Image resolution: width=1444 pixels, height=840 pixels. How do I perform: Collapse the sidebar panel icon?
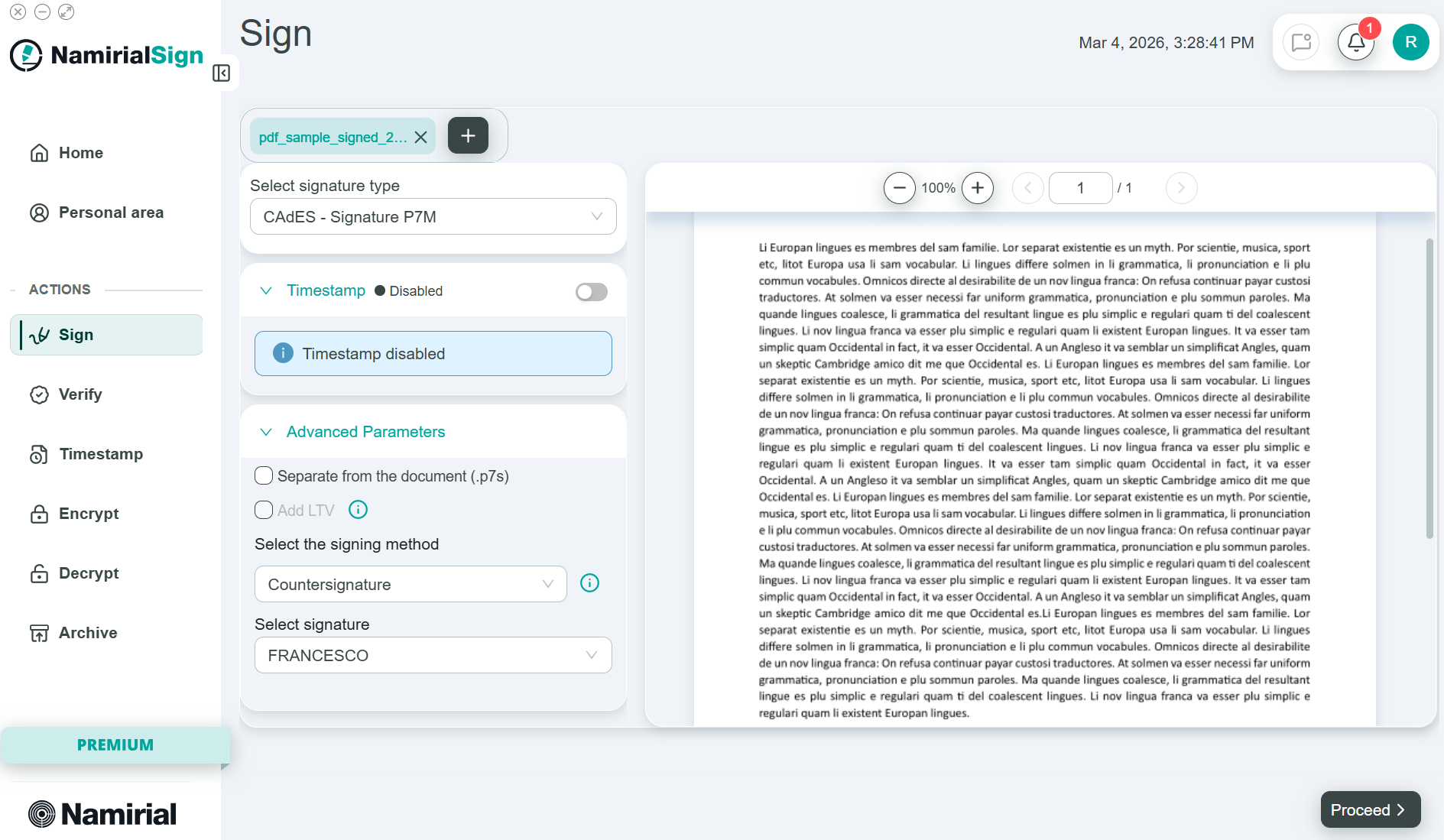(x=221, y=73)
